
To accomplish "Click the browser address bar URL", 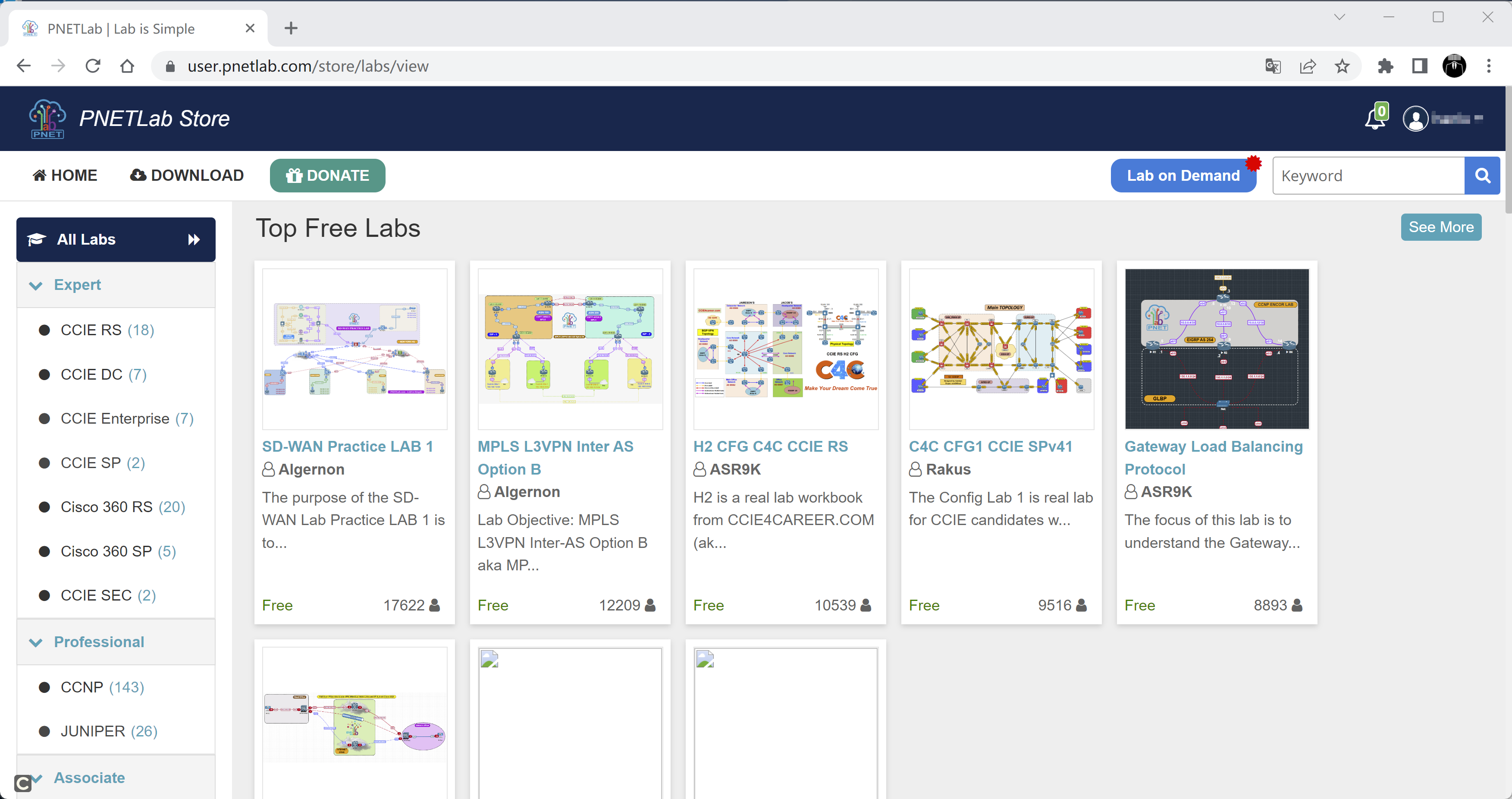I will click(307, 66).
